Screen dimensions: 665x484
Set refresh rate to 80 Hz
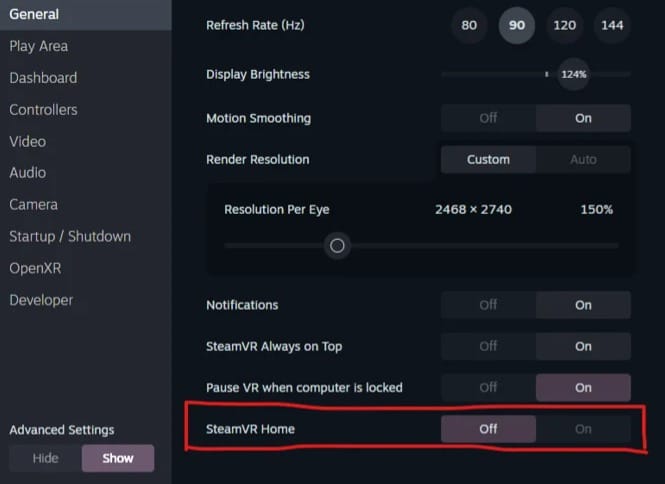(469, 25)
